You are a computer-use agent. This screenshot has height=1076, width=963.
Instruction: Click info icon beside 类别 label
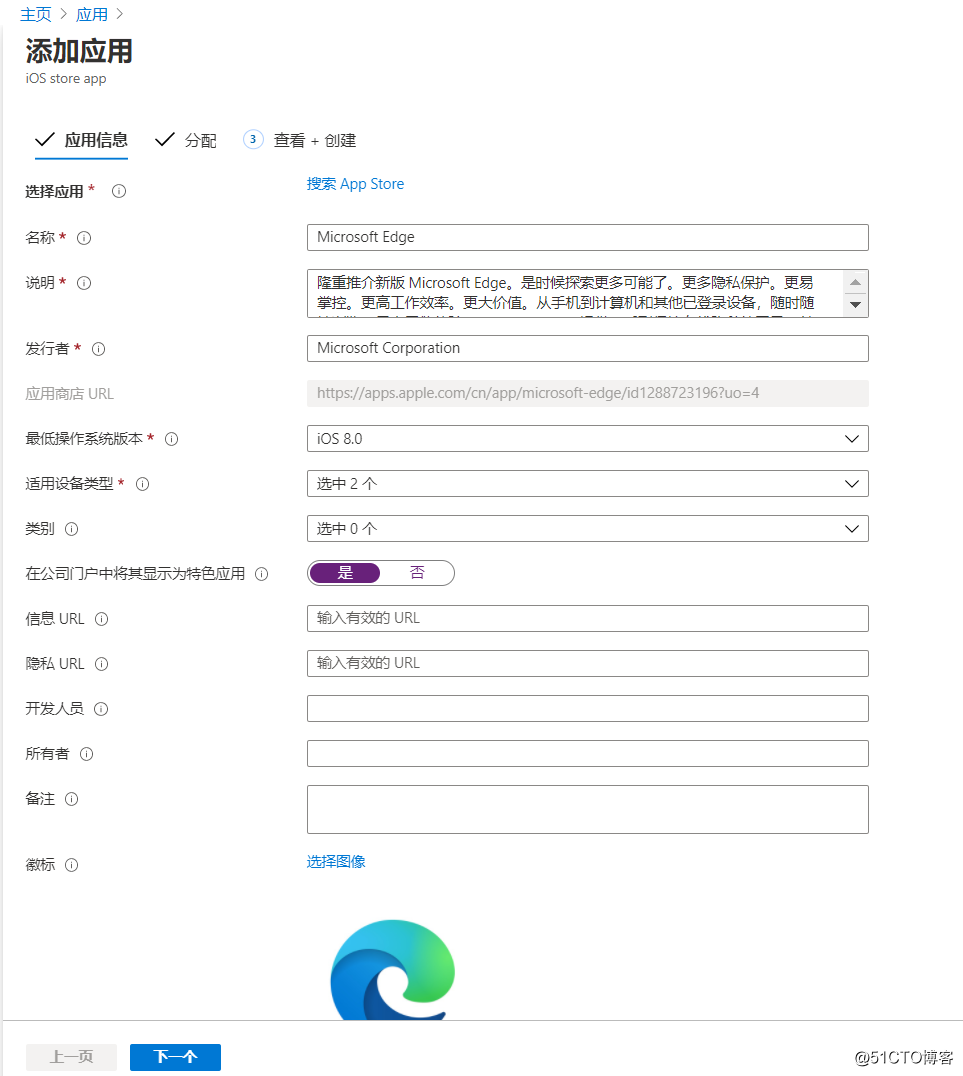coord(71,528)
